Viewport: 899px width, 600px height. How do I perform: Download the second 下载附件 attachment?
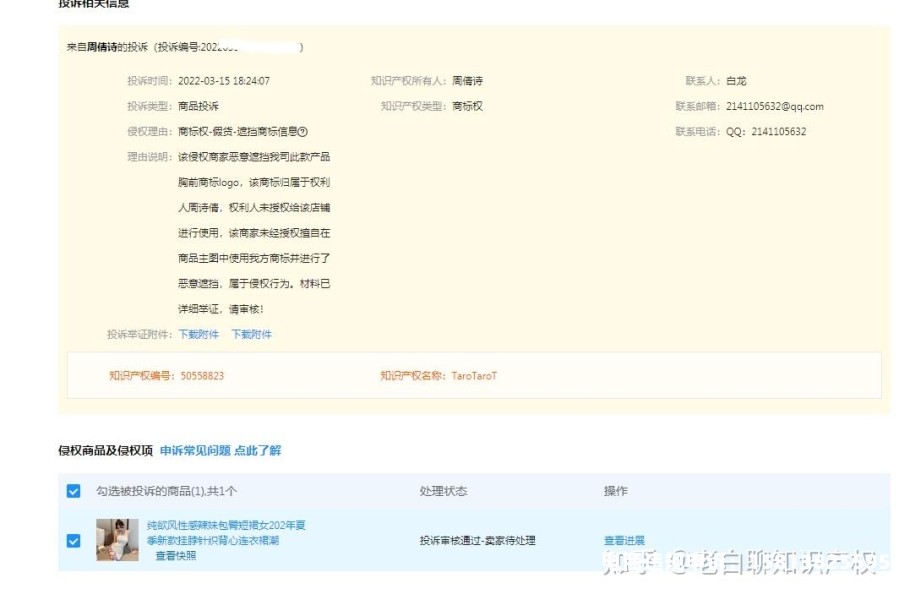(251, 334)
